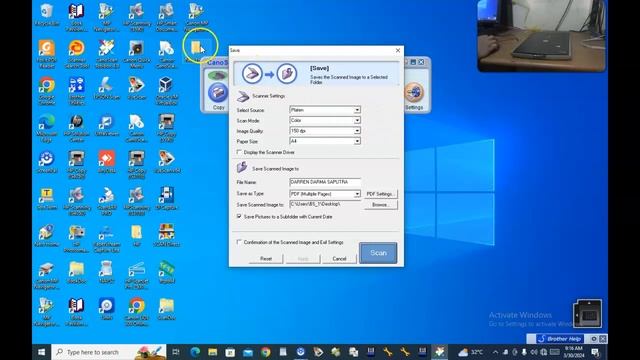Image resolution: width=640 pixels, height=360 pixels.
Task: Select the Google Chrome desktop shortcut
Action: click(47, 91)
